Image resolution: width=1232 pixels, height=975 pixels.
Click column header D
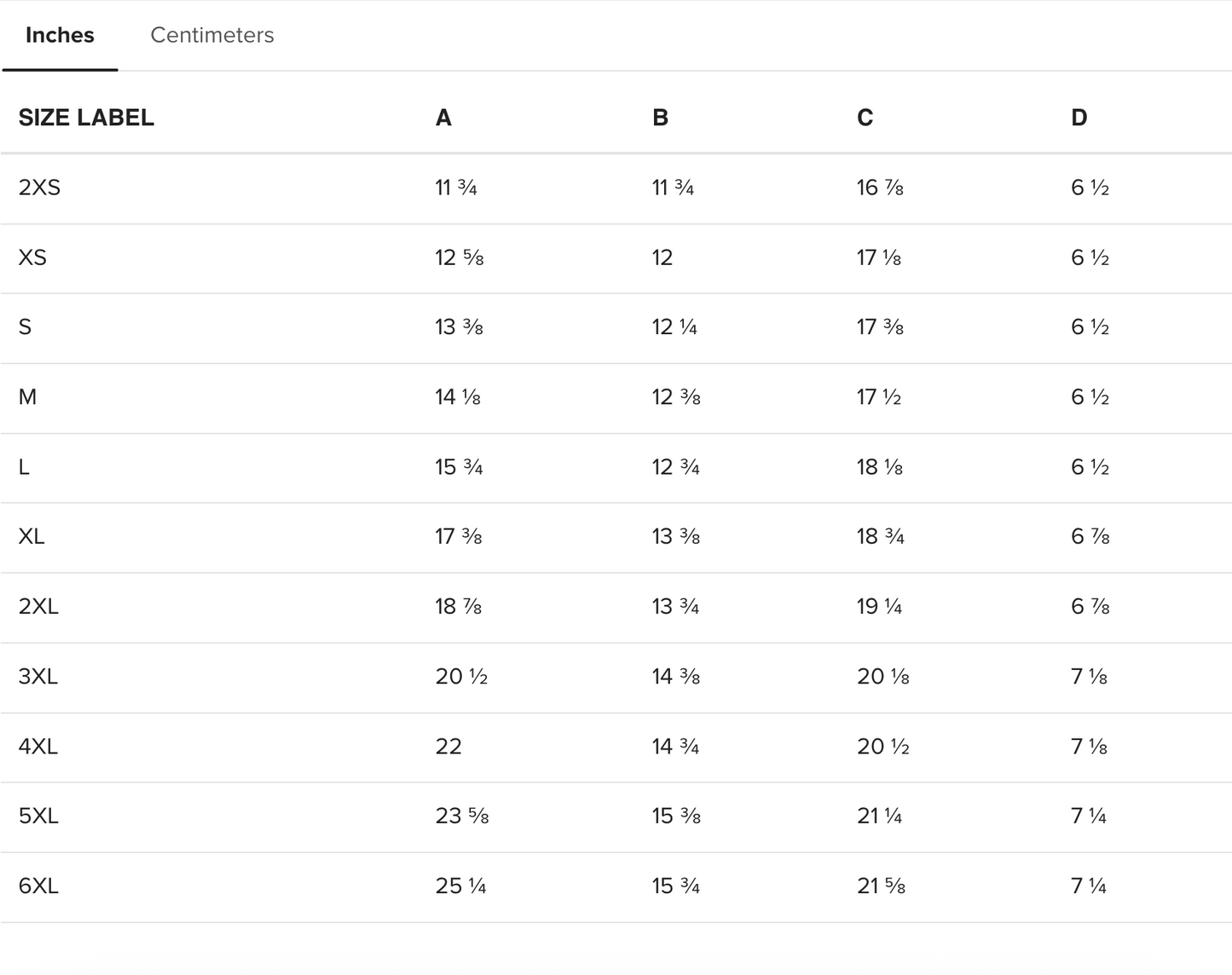(1079, 118)
